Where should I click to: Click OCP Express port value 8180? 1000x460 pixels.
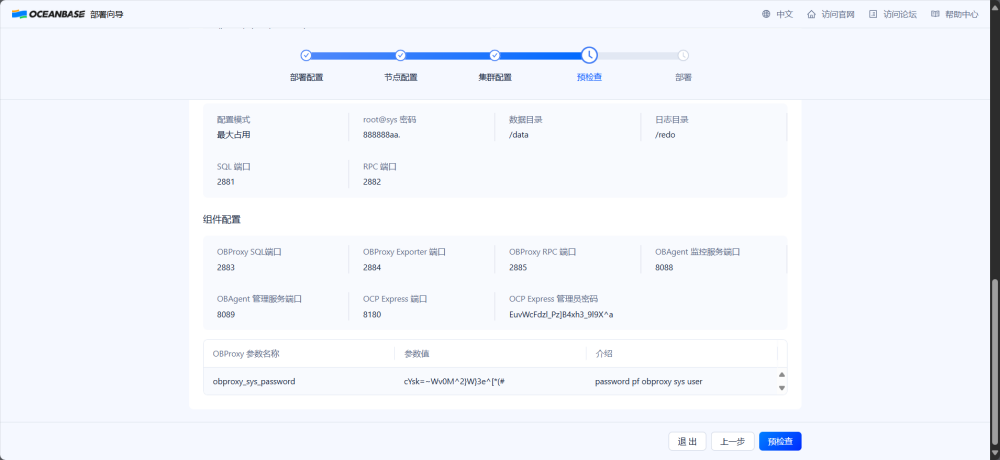(372, 315)
